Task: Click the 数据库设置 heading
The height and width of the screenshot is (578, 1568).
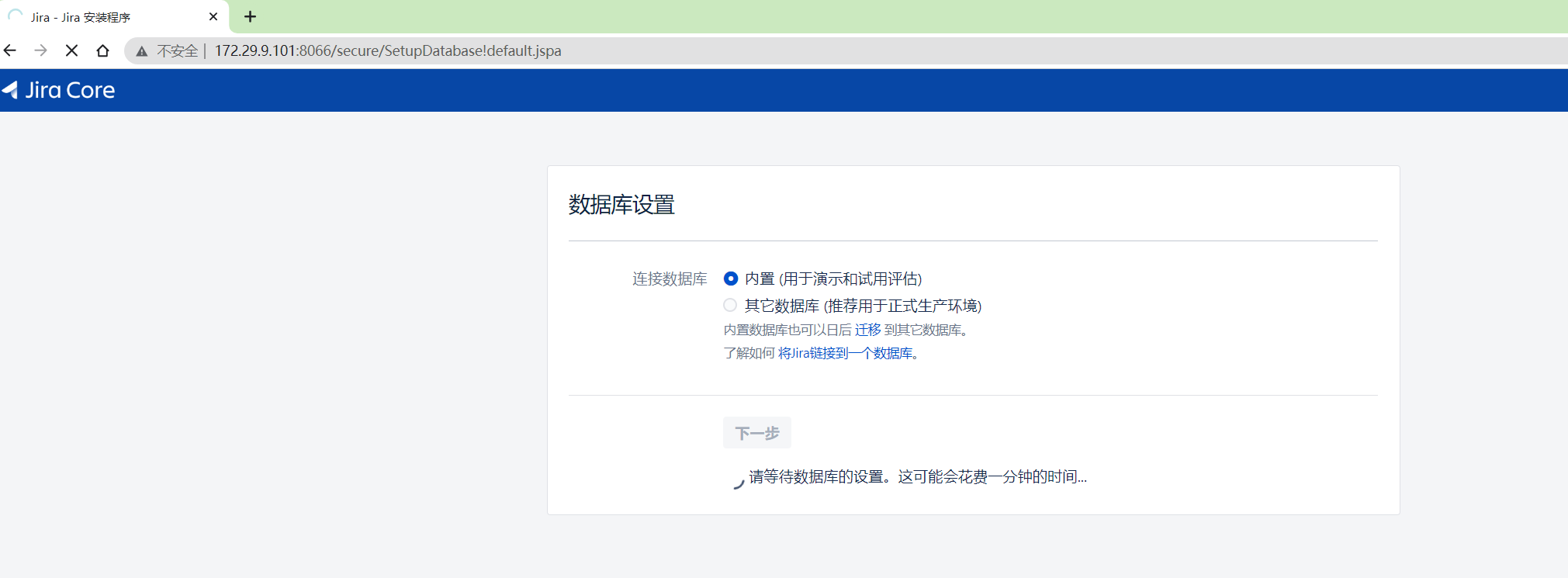Action: (621, 205)
